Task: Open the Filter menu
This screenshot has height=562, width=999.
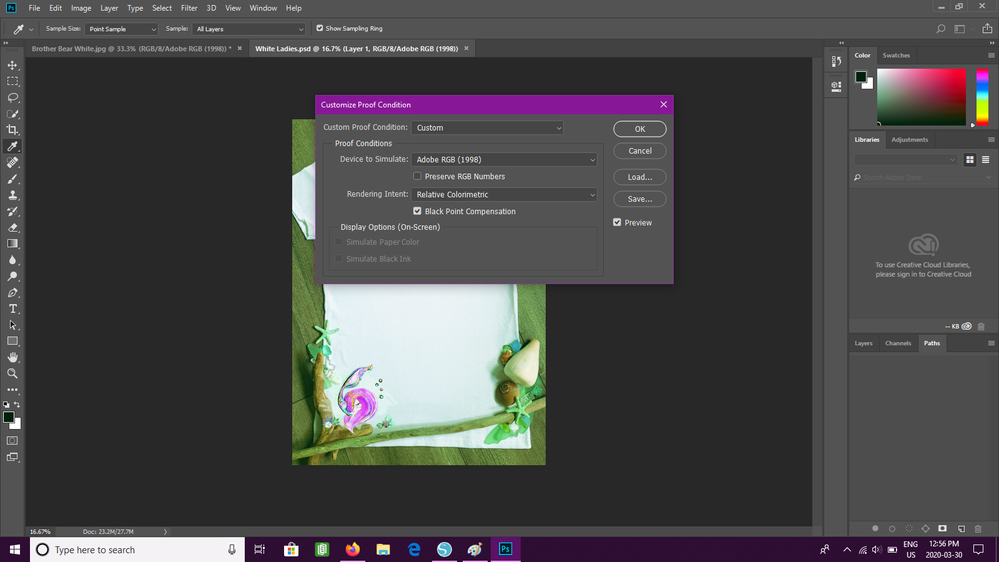Action: (x=189, y=8)
